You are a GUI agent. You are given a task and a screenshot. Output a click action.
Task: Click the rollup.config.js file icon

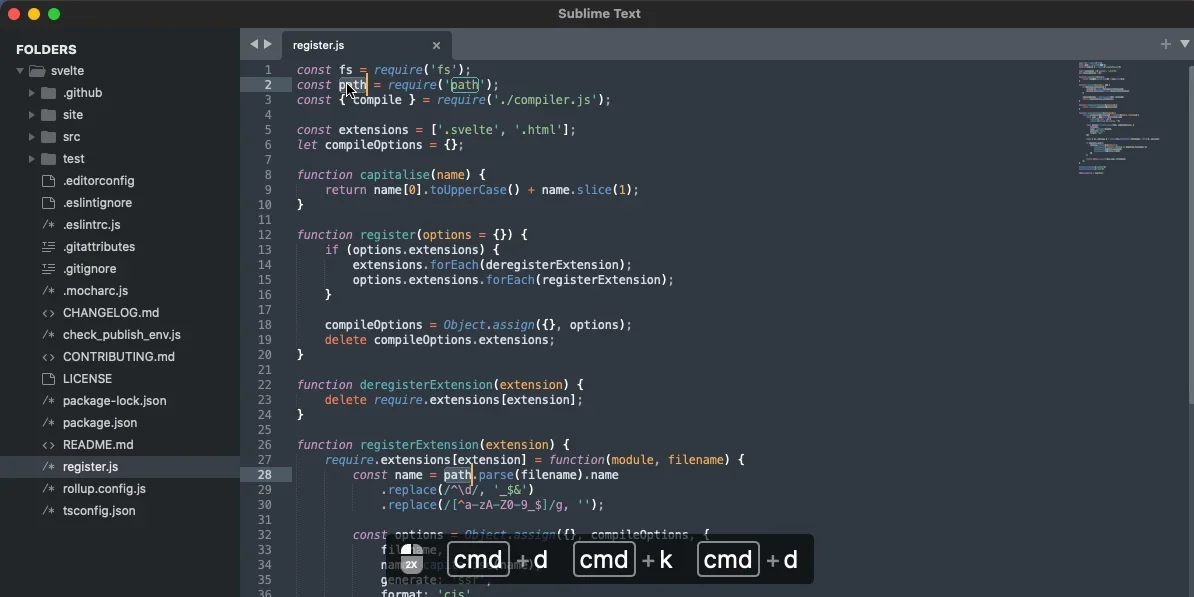(49, 489)
